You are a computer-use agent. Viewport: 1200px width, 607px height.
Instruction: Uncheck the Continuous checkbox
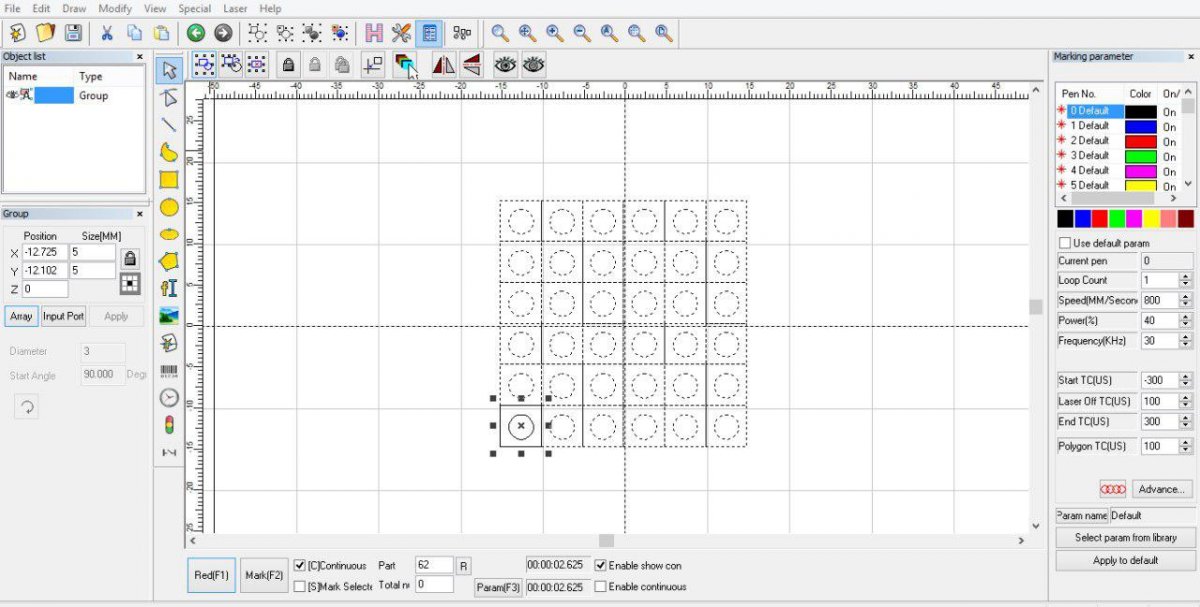click(300, 566)
